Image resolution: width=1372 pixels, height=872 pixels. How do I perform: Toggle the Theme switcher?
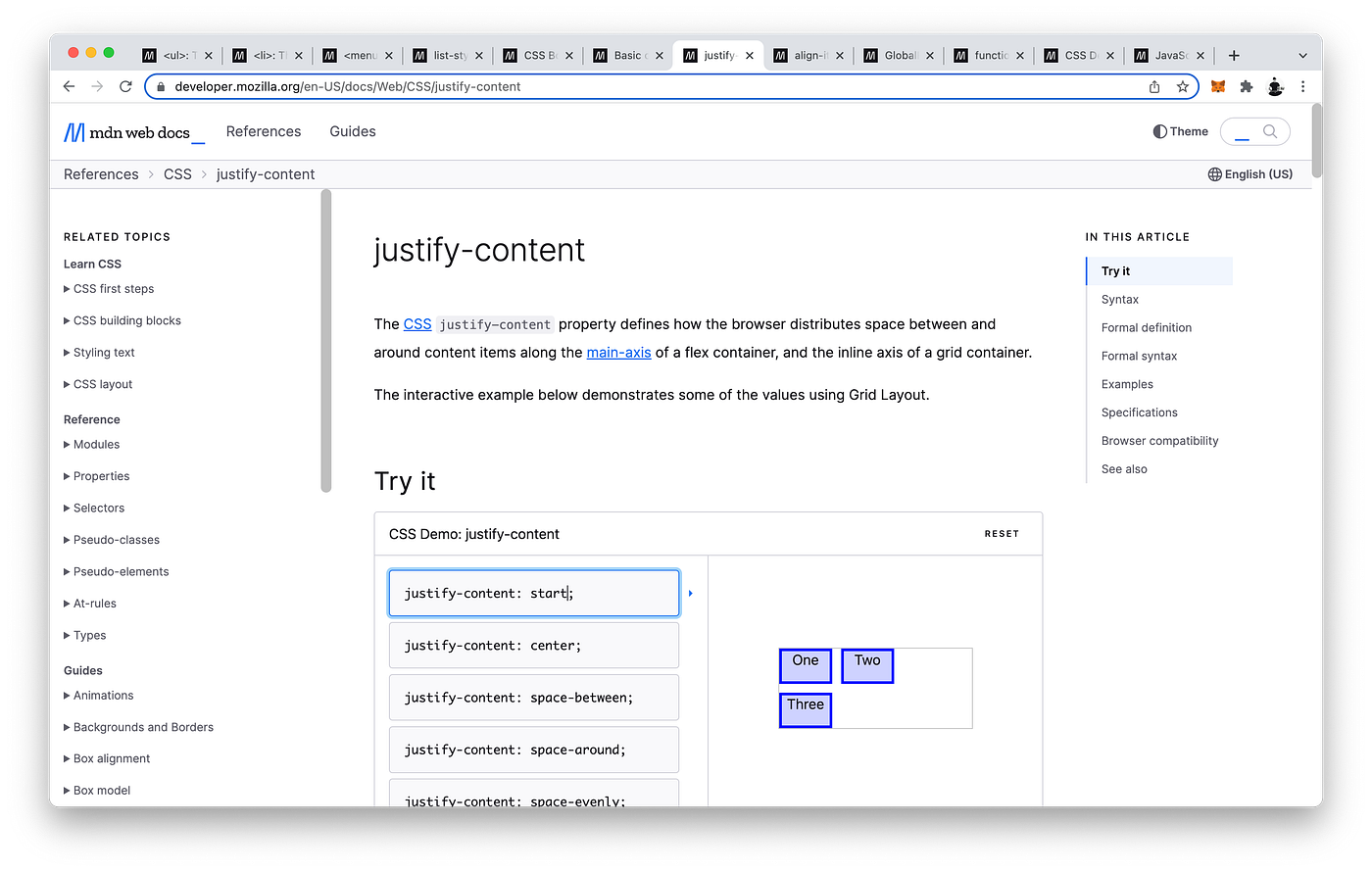coord(1179,131)
